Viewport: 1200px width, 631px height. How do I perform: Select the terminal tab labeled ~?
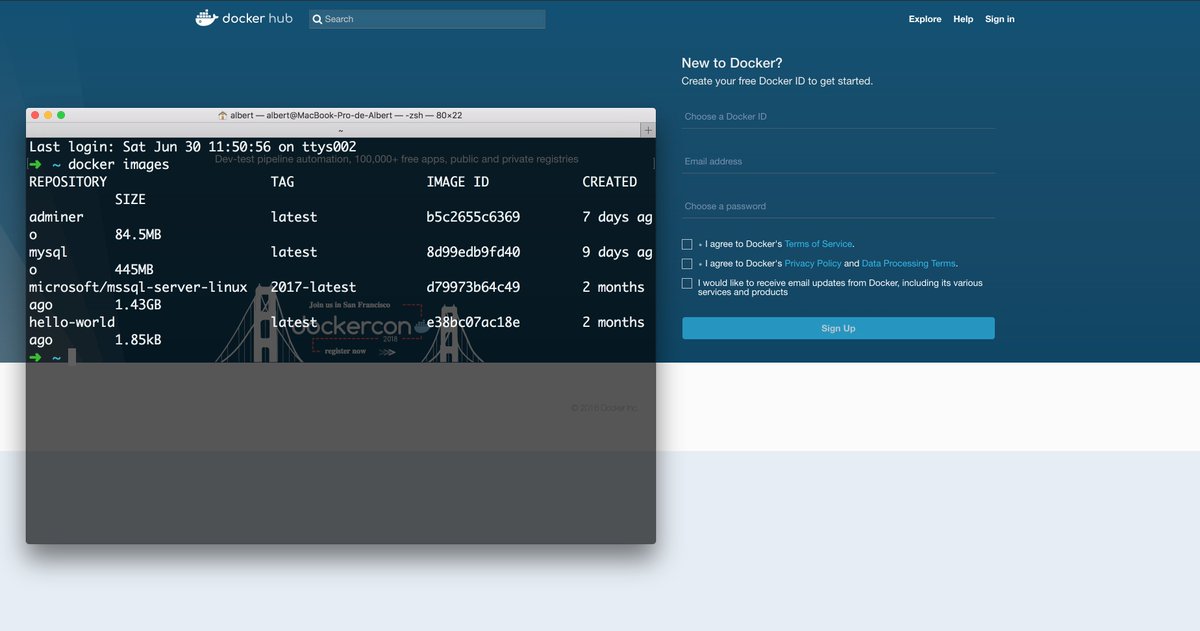click(x=340, y=130)
